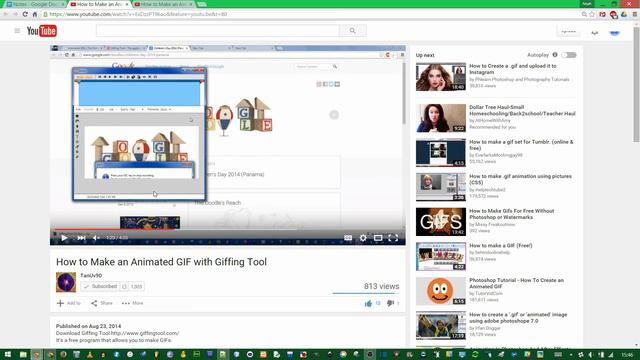Toggle subtitles with the captions icon
This screenshot has height=360, width=640.
348,238
